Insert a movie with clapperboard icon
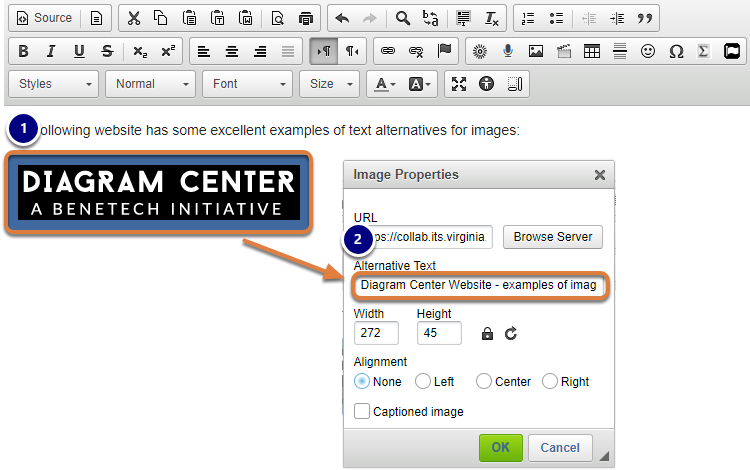This screenshot has width=750, height=470. (x=564, y=51)
